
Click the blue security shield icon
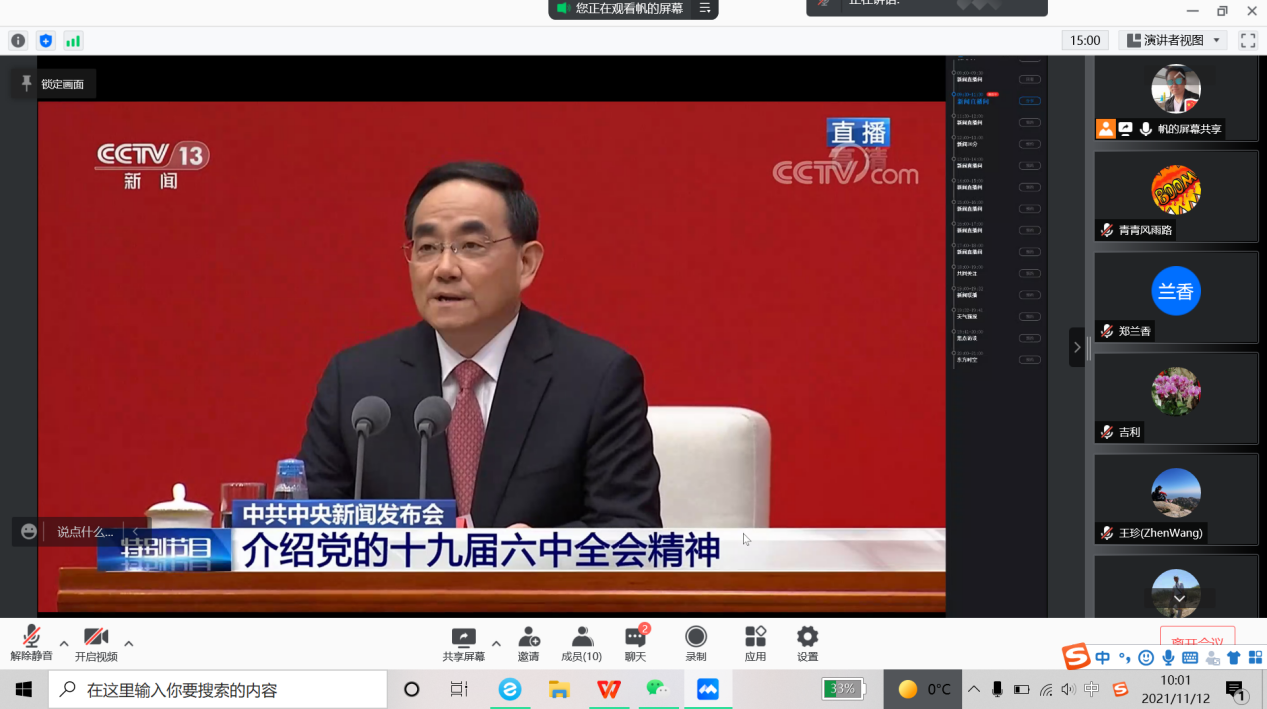[45, 41]
